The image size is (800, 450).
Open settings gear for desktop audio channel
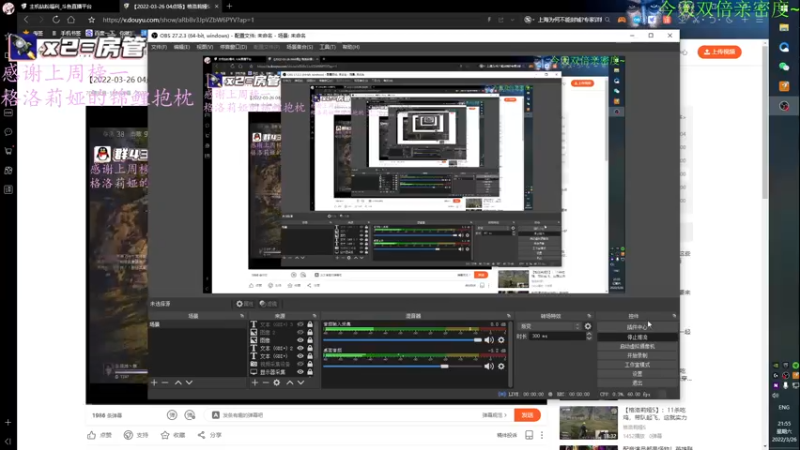click(x=501, y=366)
